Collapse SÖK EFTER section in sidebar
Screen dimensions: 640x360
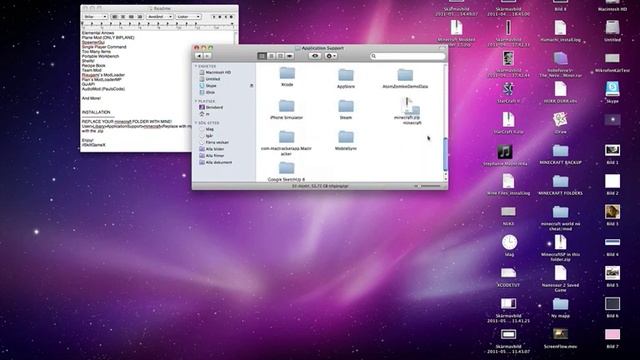click(x=196, y=123)
